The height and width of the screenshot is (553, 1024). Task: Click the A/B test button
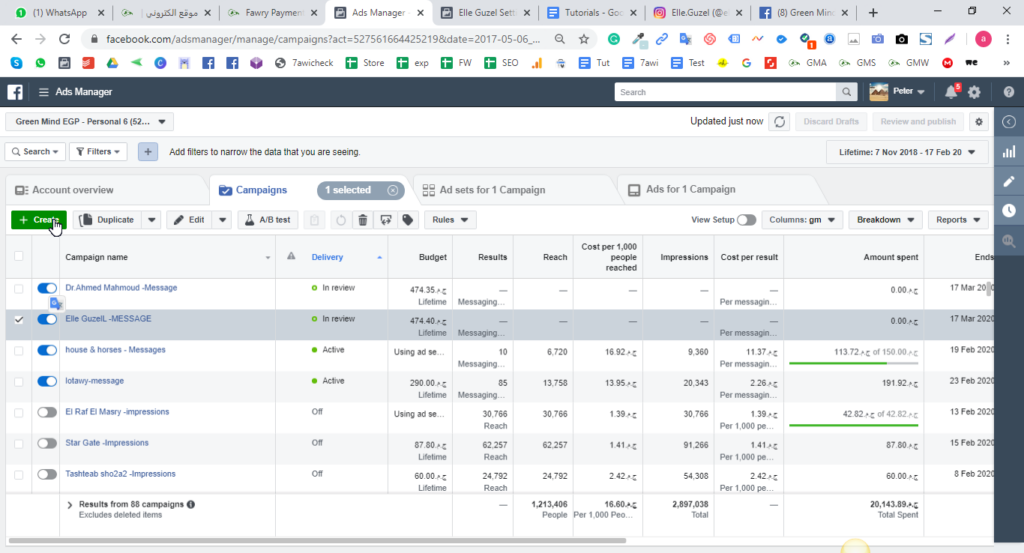tap(268, 220)
